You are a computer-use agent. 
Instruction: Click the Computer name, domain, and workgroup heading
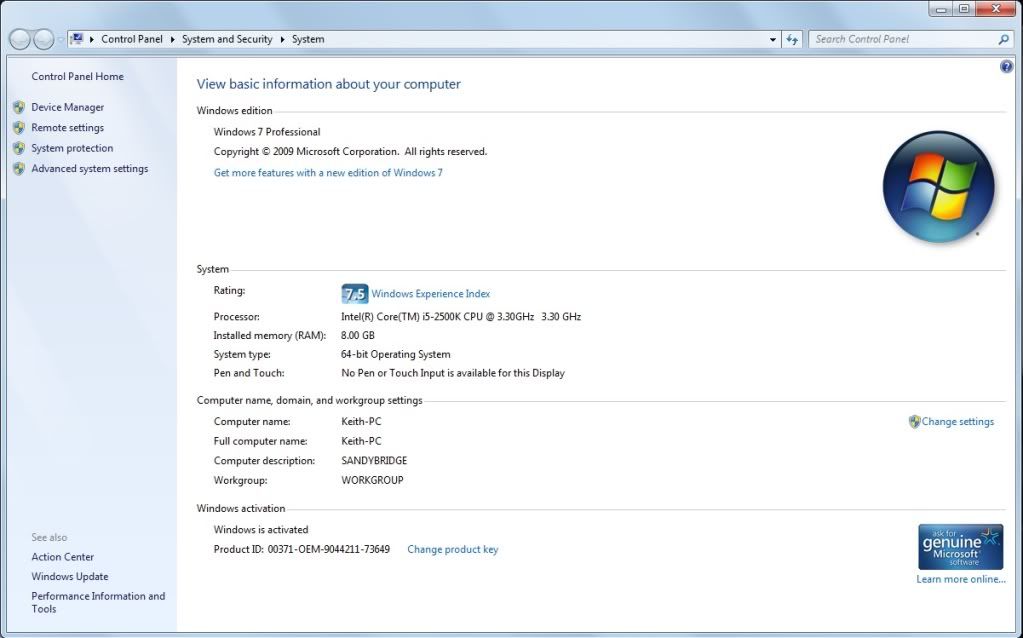tap(309, 401)
